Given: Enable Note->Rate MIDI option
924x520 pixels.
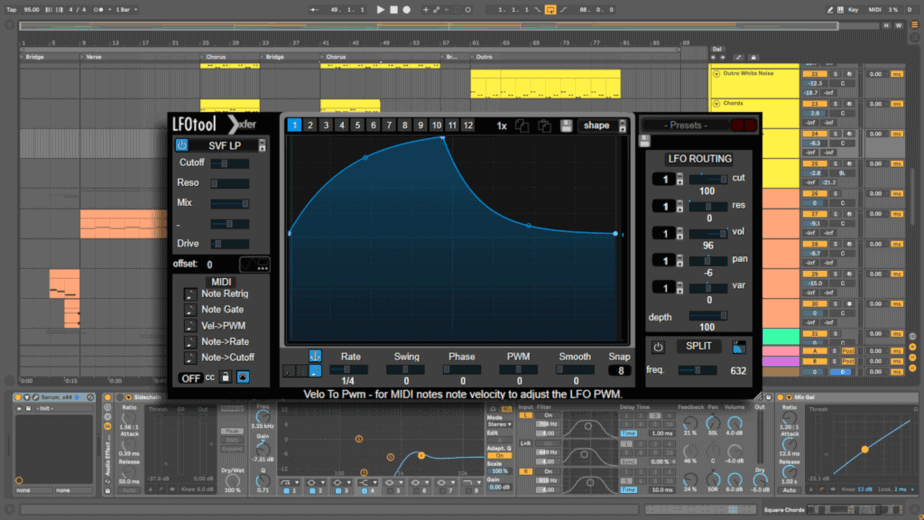Looking at the screenshot, I should [190, 341].
